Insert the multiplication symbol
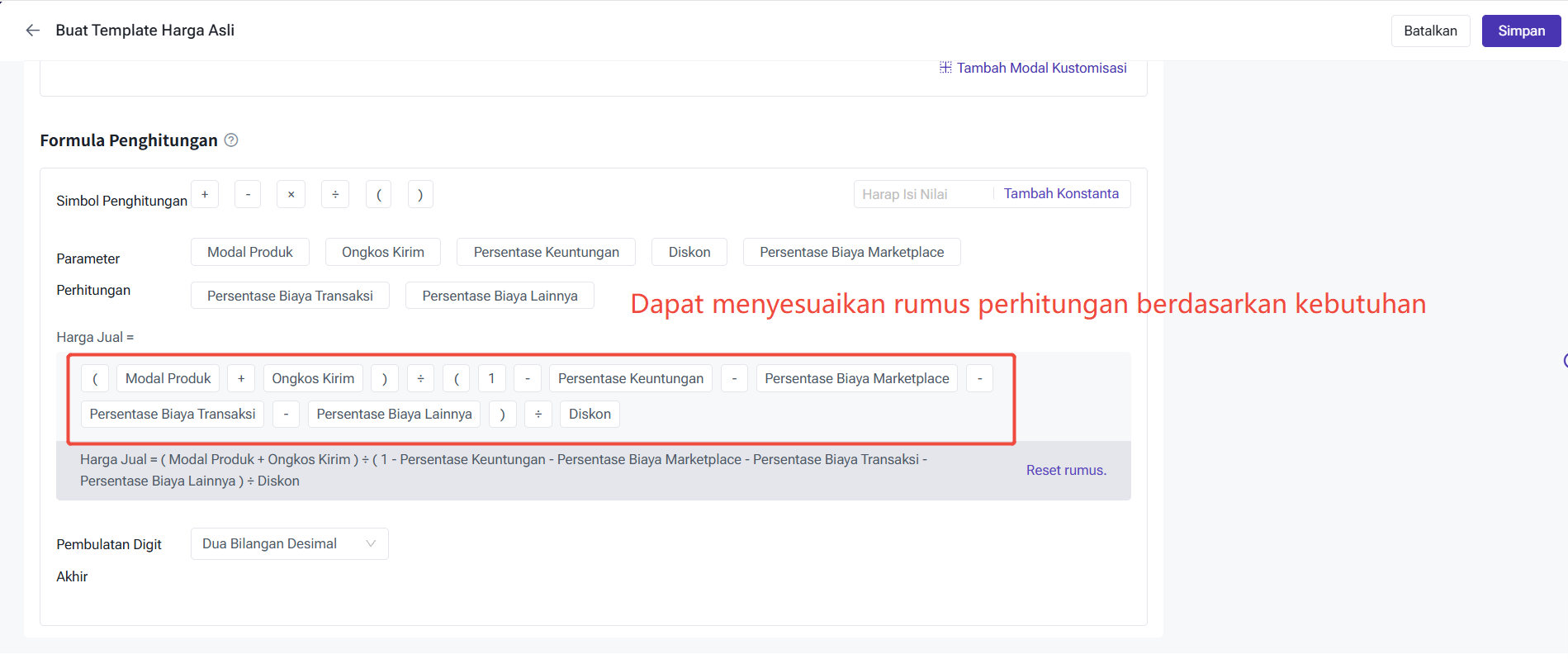The image size is (1568, 659). 291,195
